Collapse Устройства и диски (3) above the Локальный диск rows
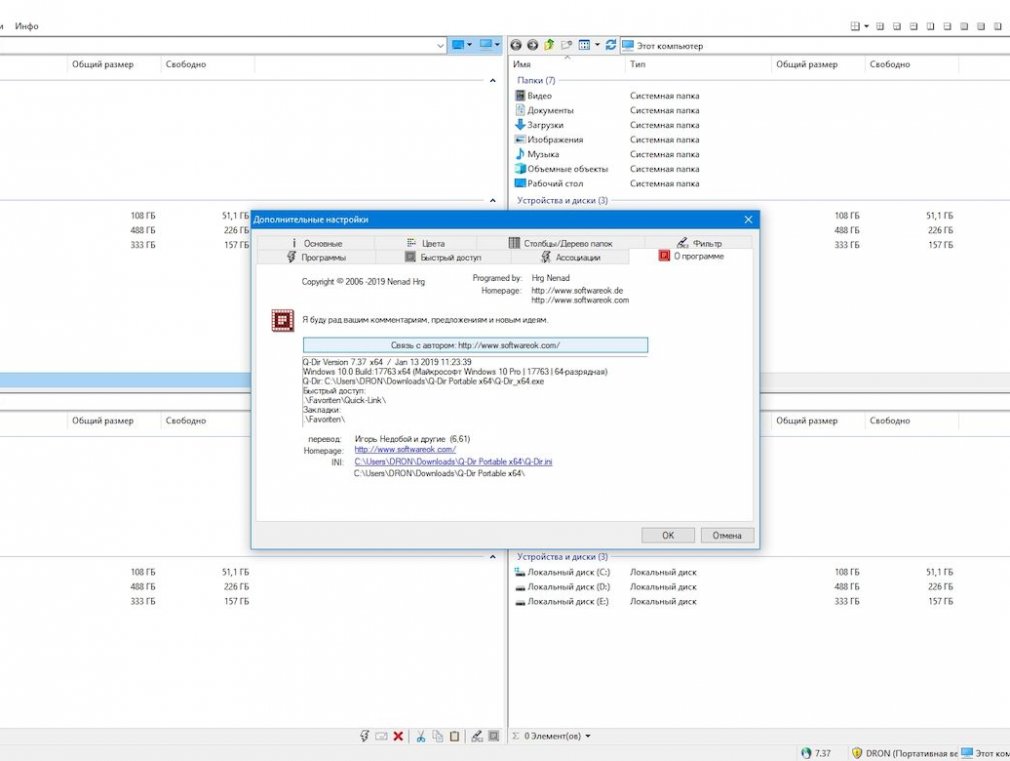This screenshot has height=761, width=1010. 562,557
